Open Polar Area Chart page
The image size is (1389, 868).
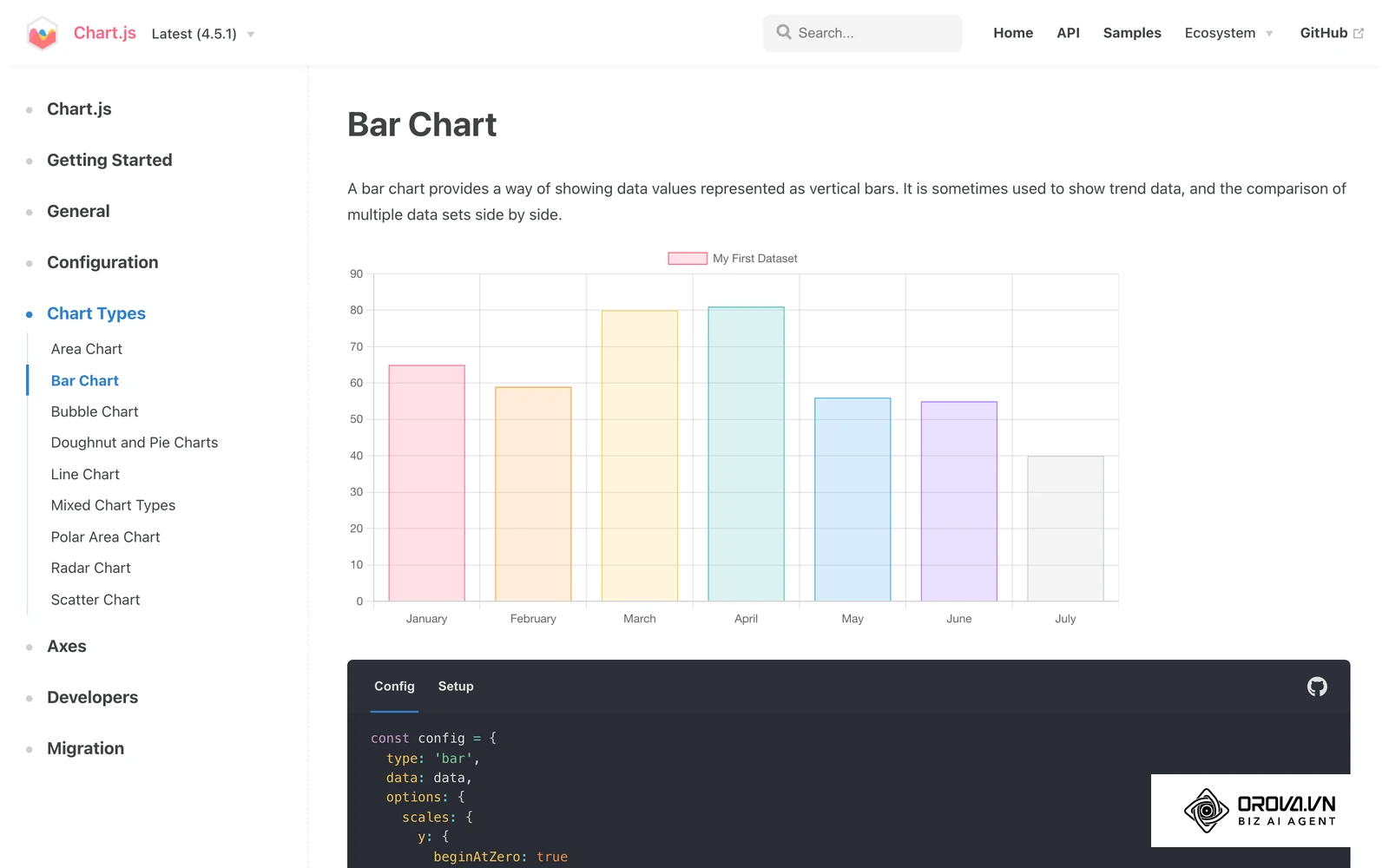105,536
